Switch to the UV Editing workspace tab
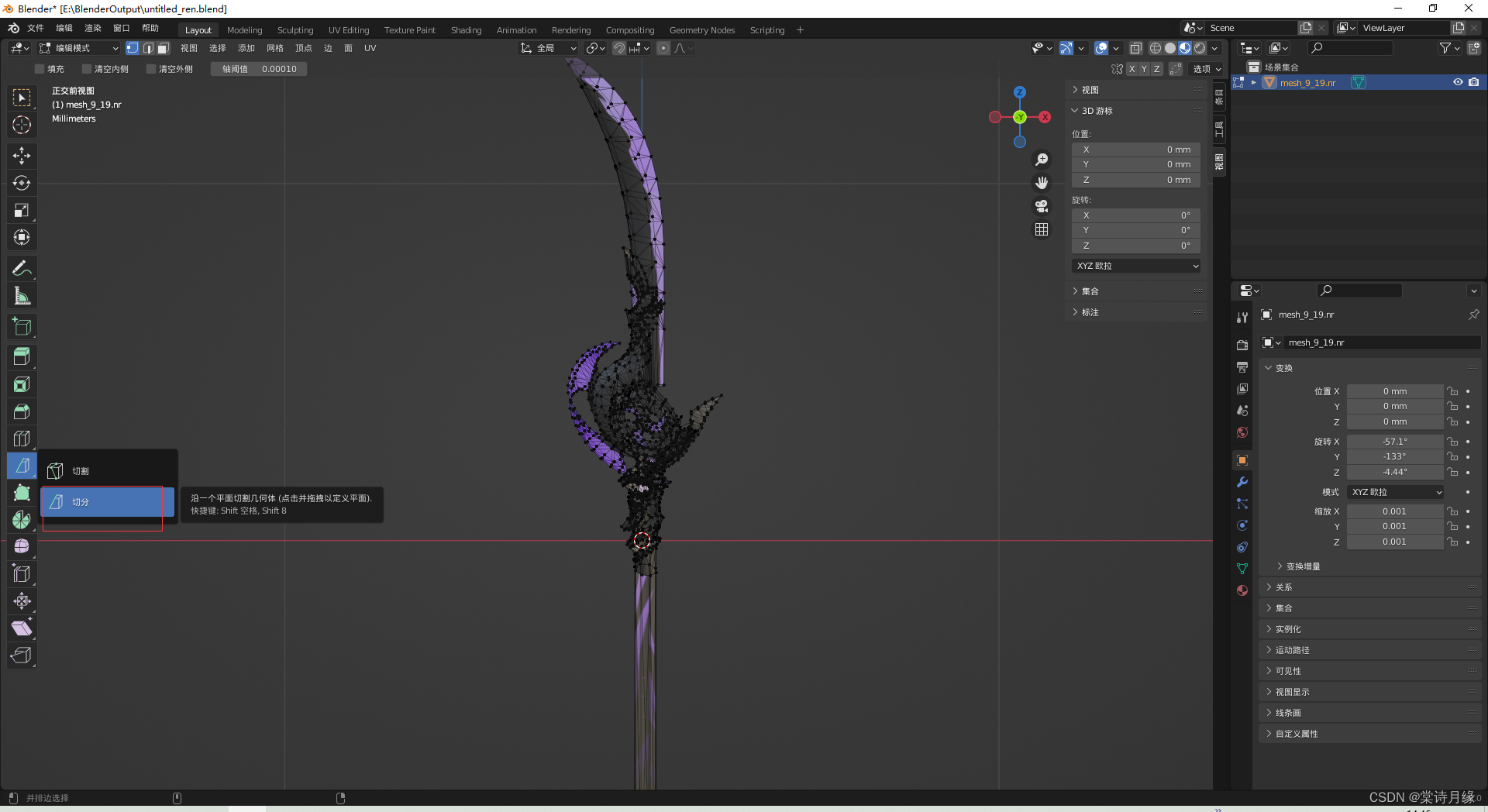The image size is (1488, 812). 349,30
